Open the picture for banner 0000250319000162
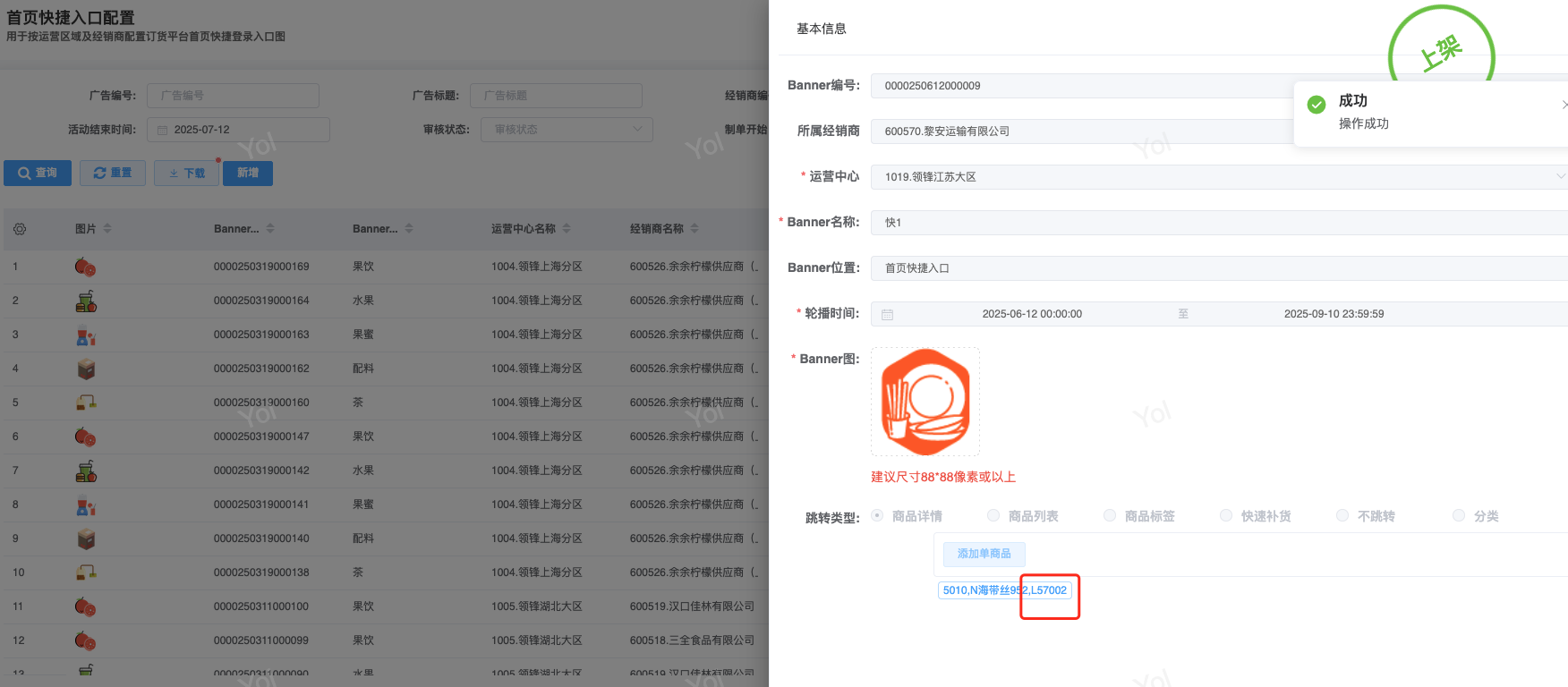Viewport: 1568px width, 687px height. coord(85,369)
